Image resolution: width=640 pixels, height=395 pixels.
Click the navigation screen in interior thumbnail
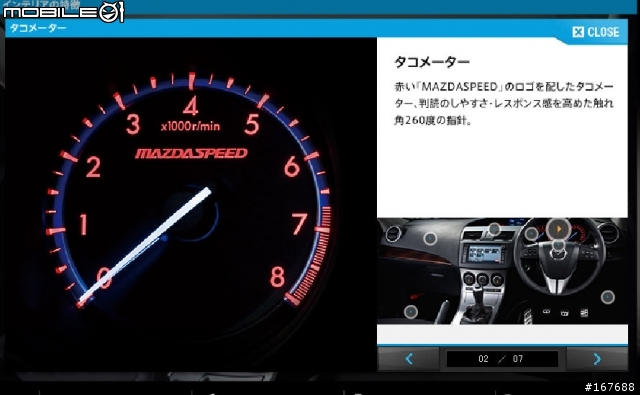[484, 253]
